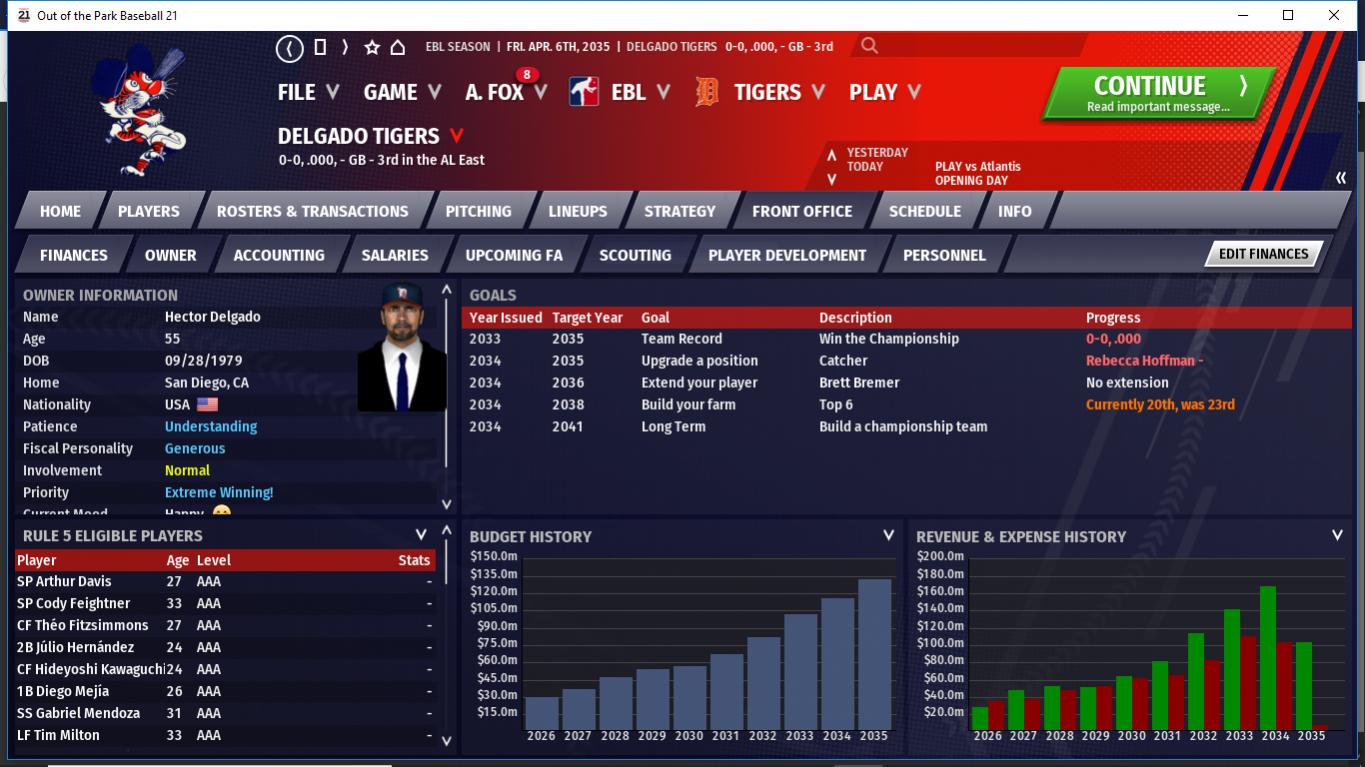
Task: Expand the Rule 5 Eligible Players dropdown
Action: 421,535
